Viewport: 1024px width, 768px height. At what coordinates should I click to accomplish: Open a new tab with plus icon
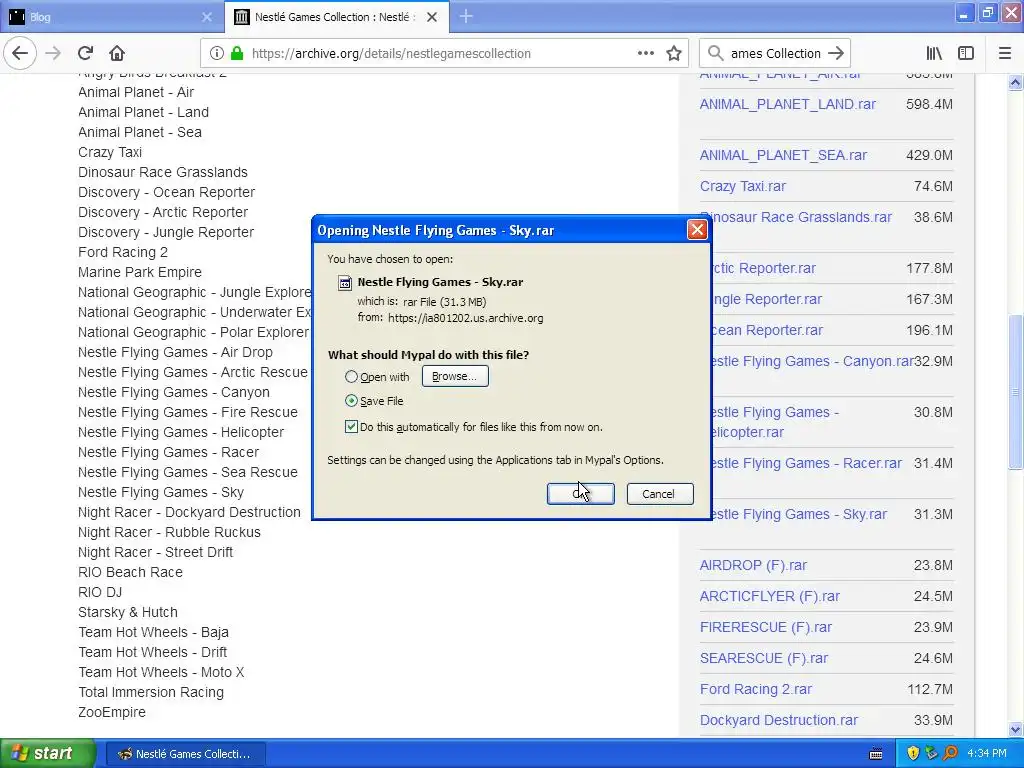click(466, 16)
